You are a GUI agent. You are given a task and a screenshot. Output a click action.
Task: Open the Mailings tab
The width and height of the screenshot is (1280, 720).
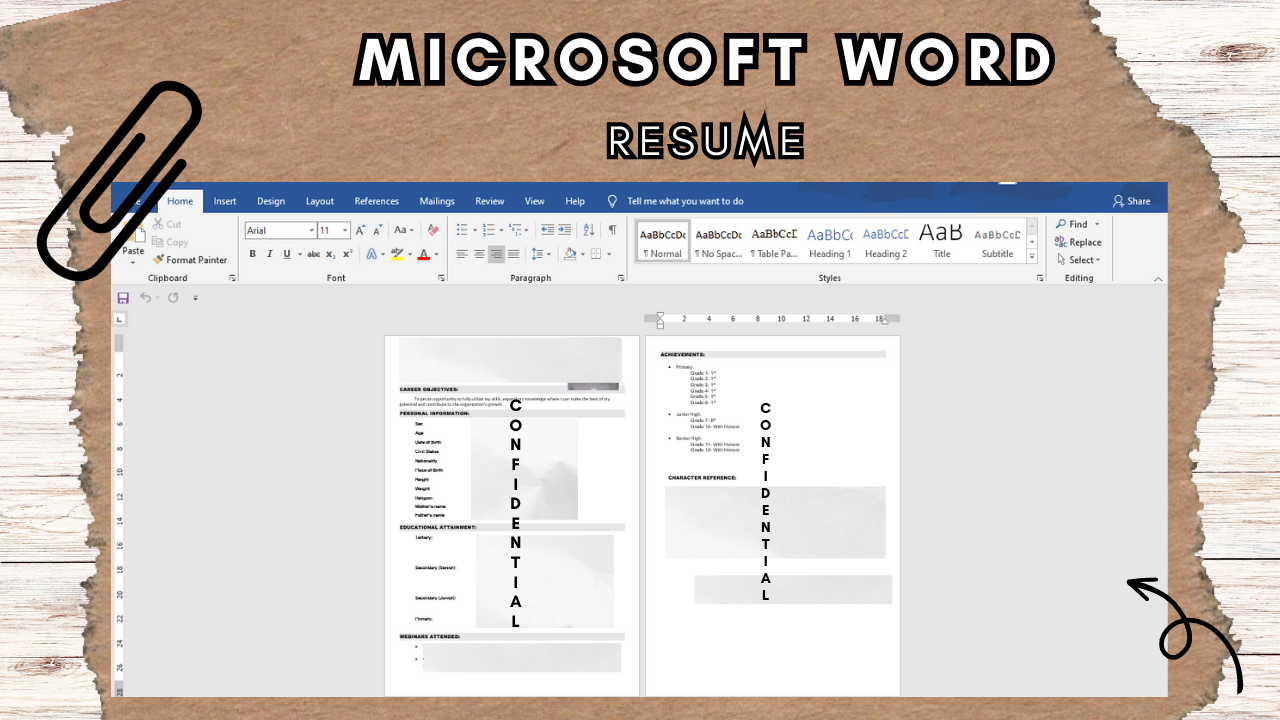[x=437, y=201]
